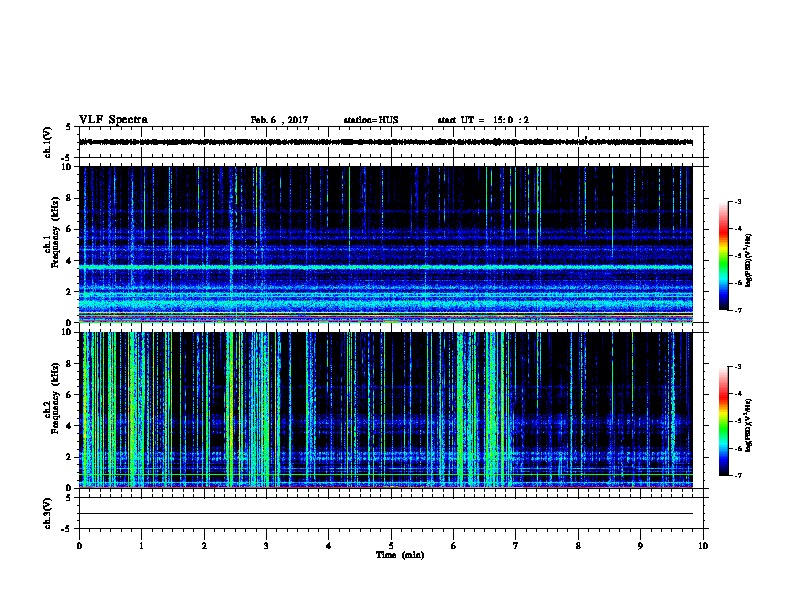792x612 pixels.
Task: Click time axis tick label "0"
Action: point(79,546)
